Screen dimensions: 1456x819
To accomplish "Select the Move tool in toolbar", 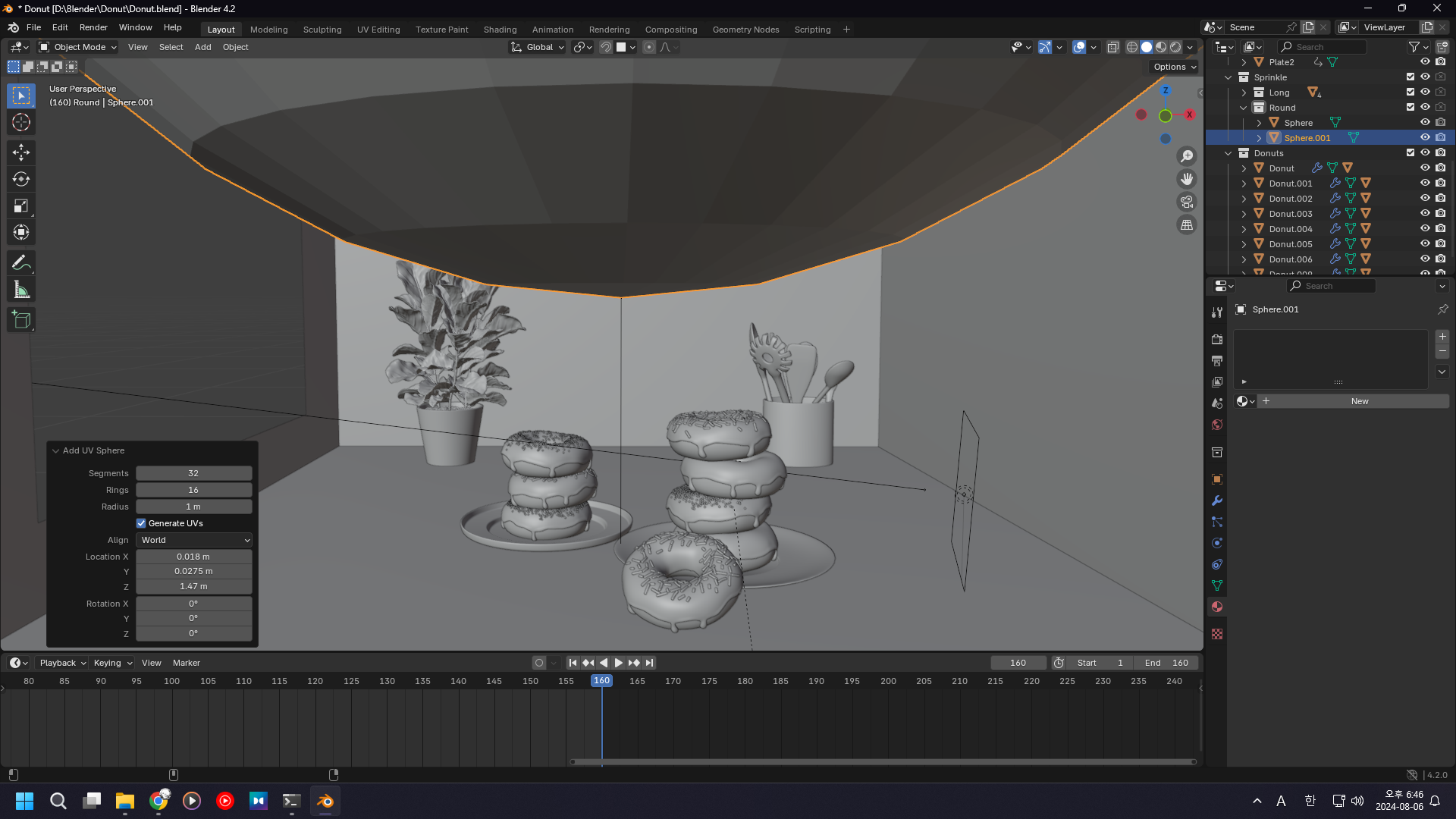I will 21,152.
